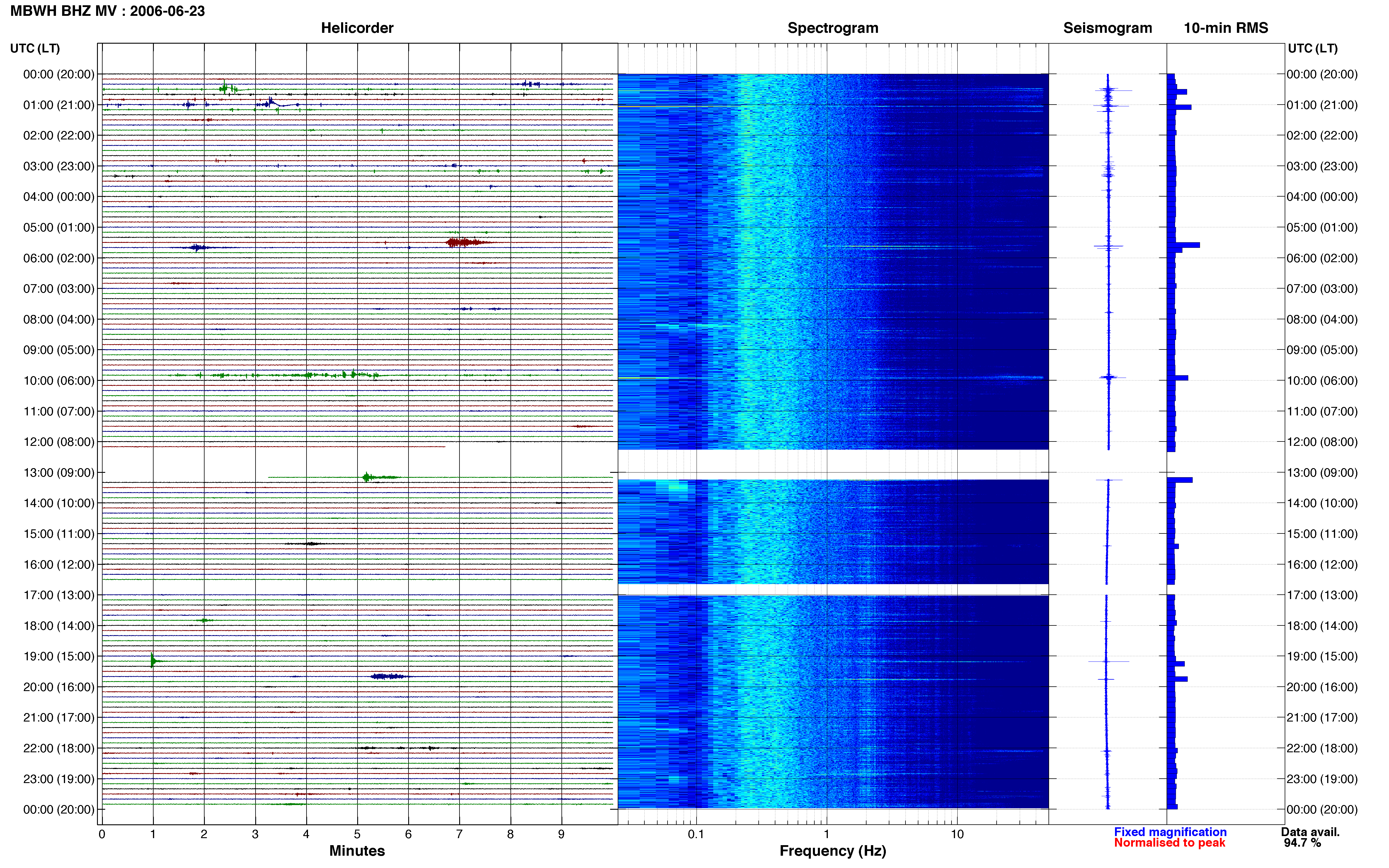Screen dimensions: 1389x868
Task: Click left time label "13:00 (09:00)"
Action: click(x=59, y=473)
